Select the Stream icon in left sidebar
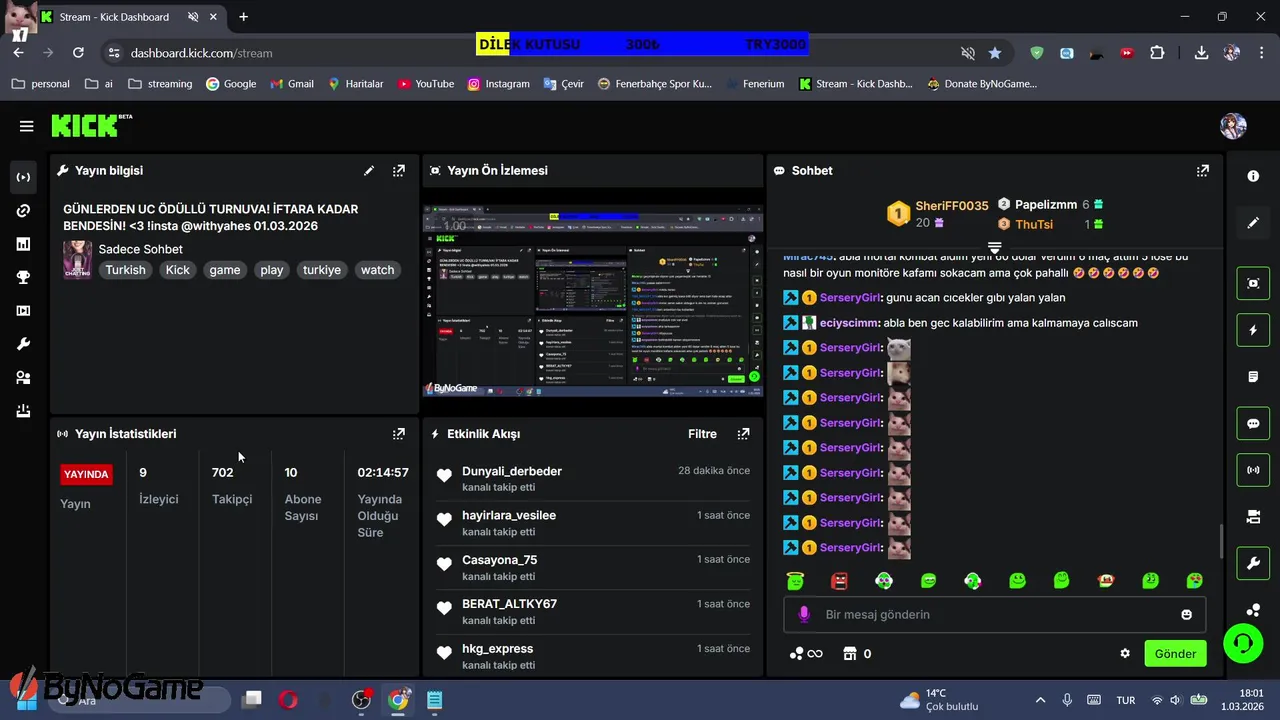This screenshot has height=720, width=1280. [23, 177]
